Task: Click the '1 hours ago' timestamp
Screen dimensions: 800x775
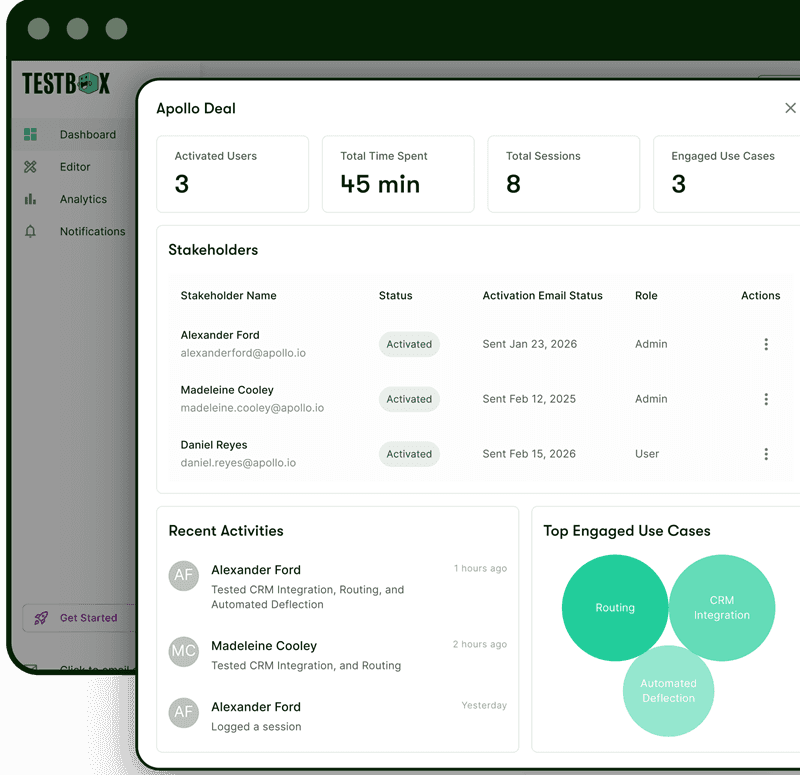Action: point(481,568)
